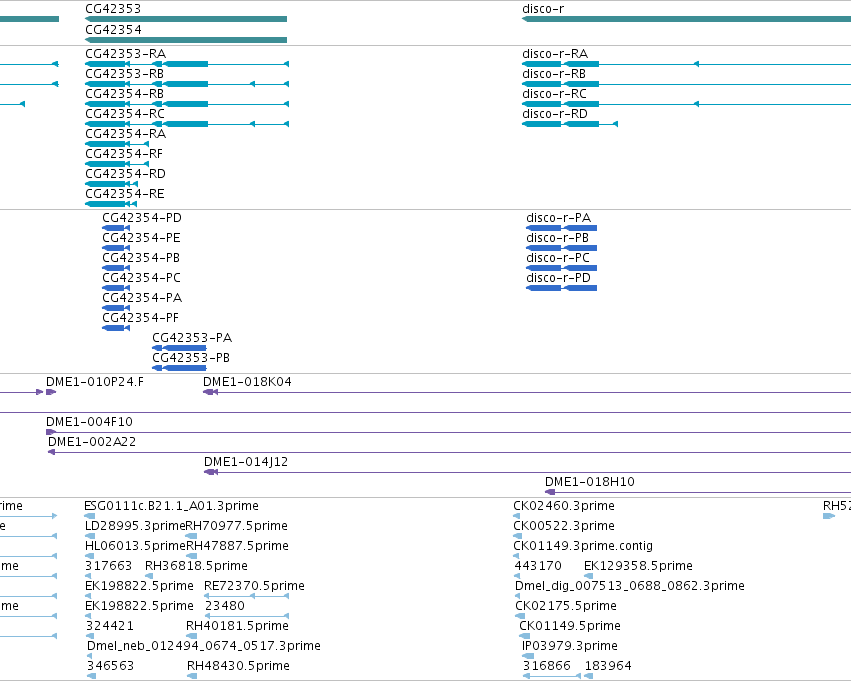The height and width of the screenshot is (681, 851).
Task: Open the feature numbered 324421
Action: (110, 626)
